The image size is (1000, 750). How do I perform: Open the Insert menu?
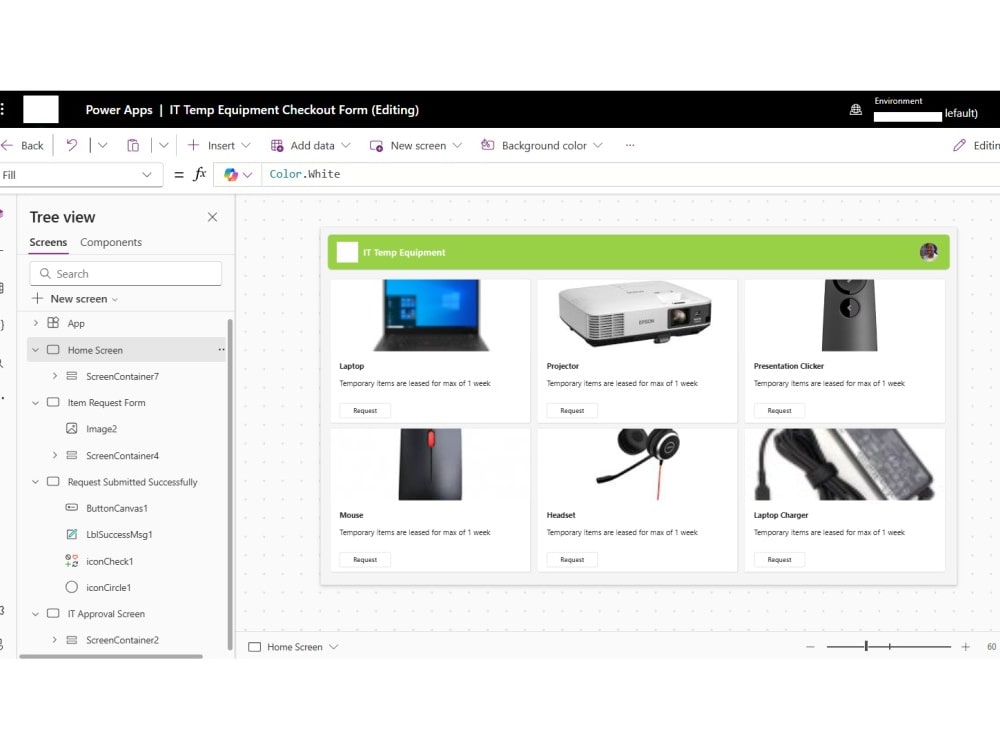[219, 145]
